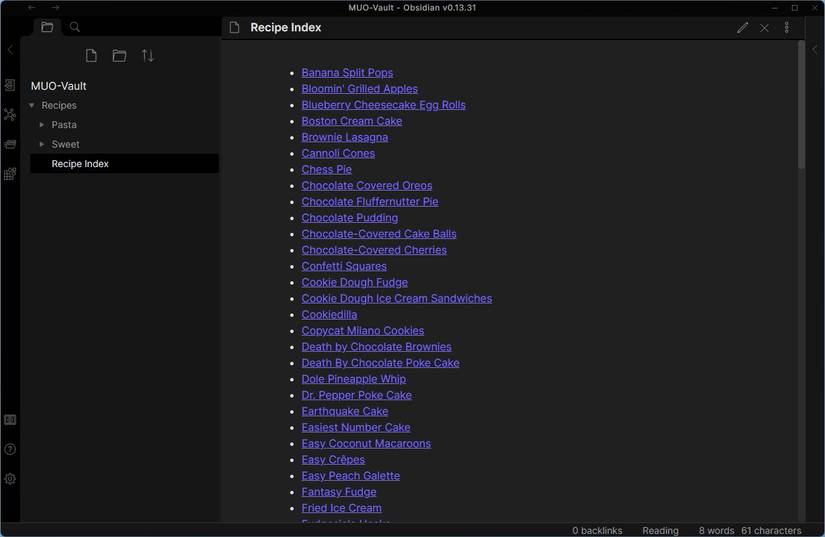Click the note file icon beside title
The height and width of the screenshot is (537, 825).
point(235,27)
